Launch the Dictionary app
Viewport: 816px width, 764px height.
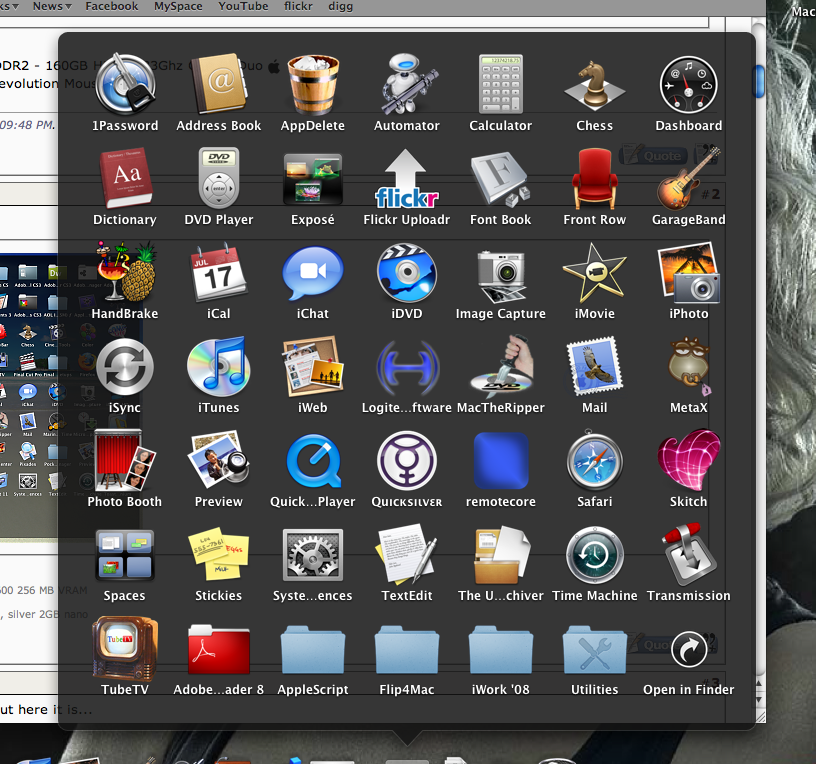coord(125,178)
